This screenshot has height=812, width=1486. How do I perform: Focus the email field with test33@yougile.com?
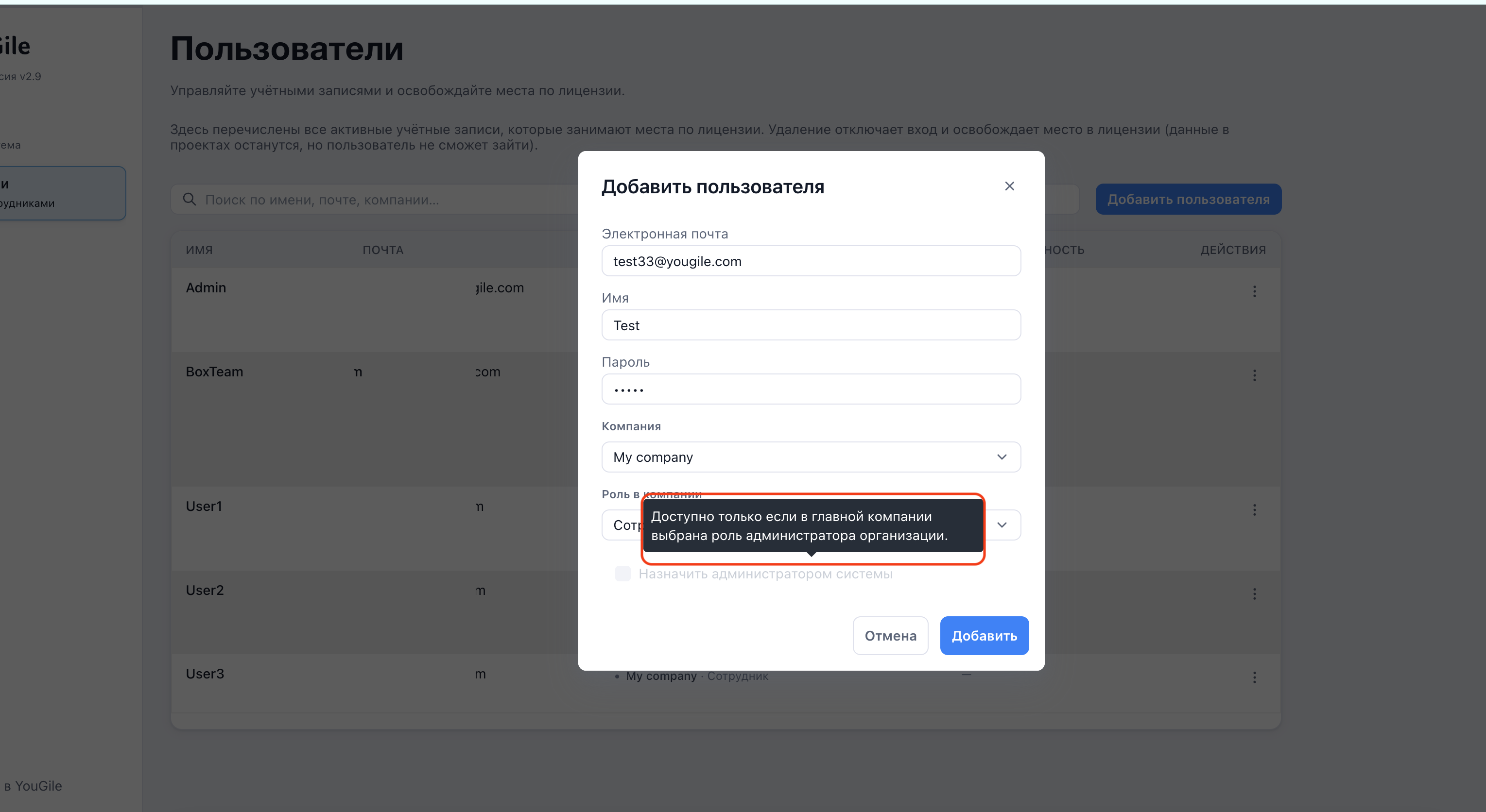point(811,261)
